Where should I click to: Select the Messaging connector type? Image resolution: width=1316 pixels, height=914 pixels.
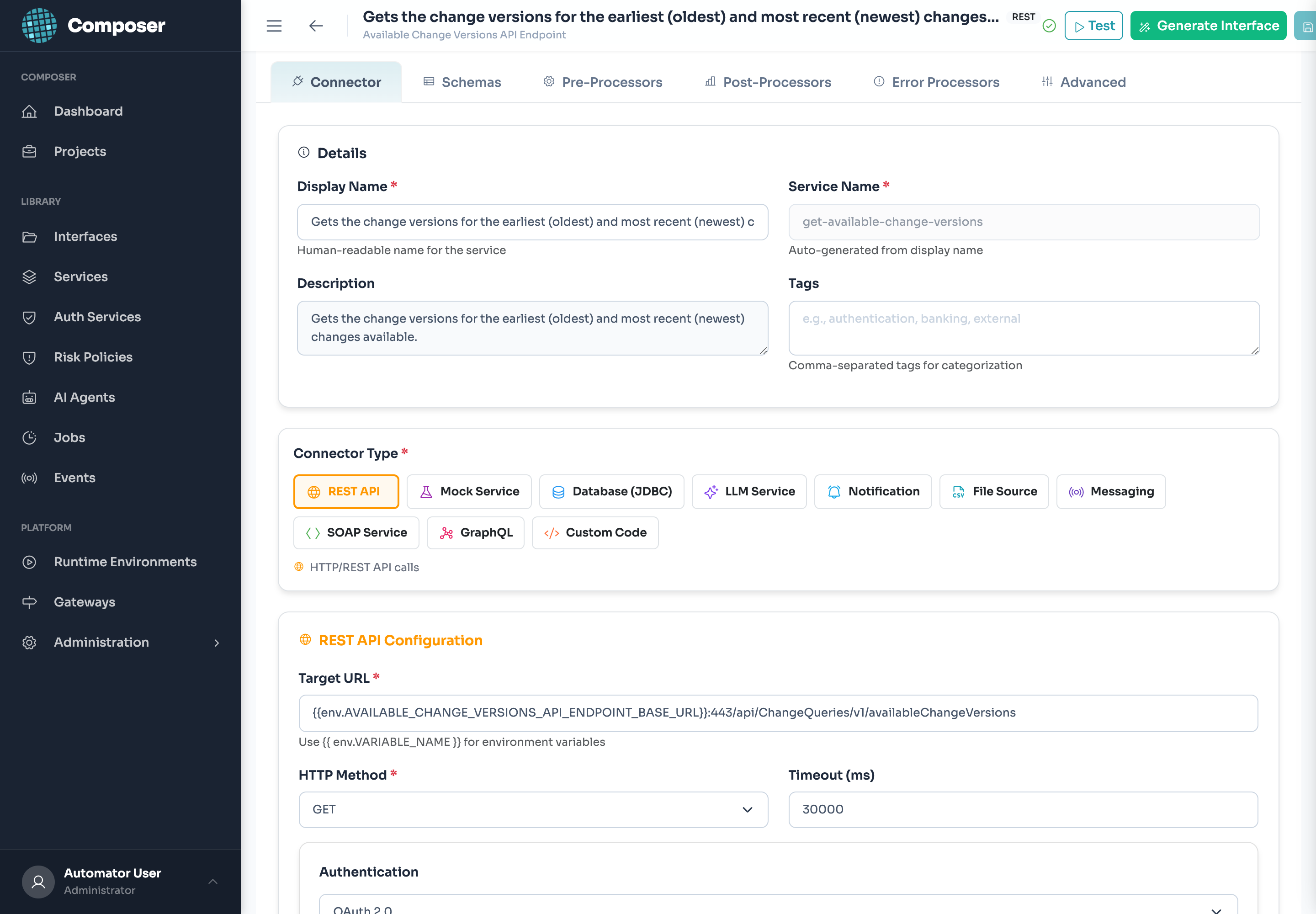point(1111,491)
